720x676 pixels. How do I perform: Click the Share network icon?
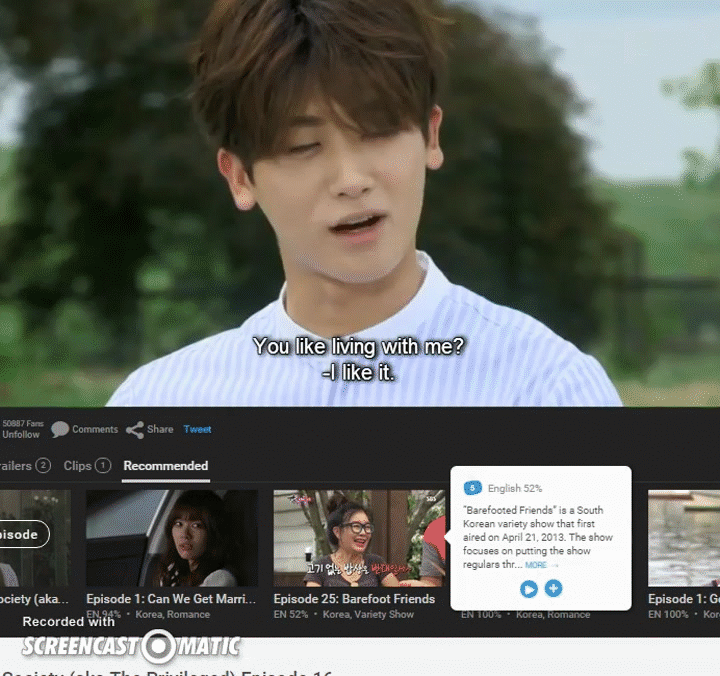135,430
